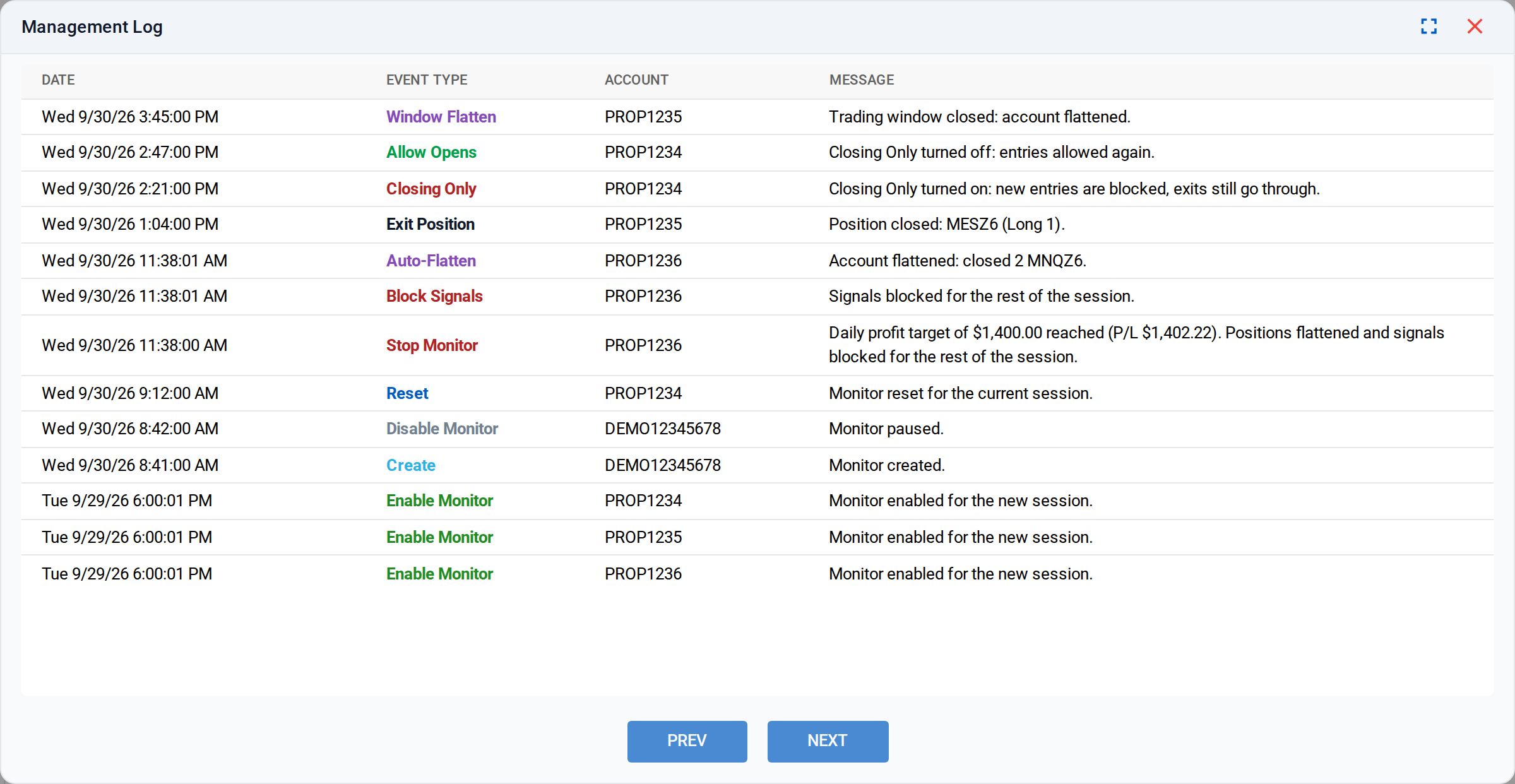Select the Allow Opens event type

431,152
